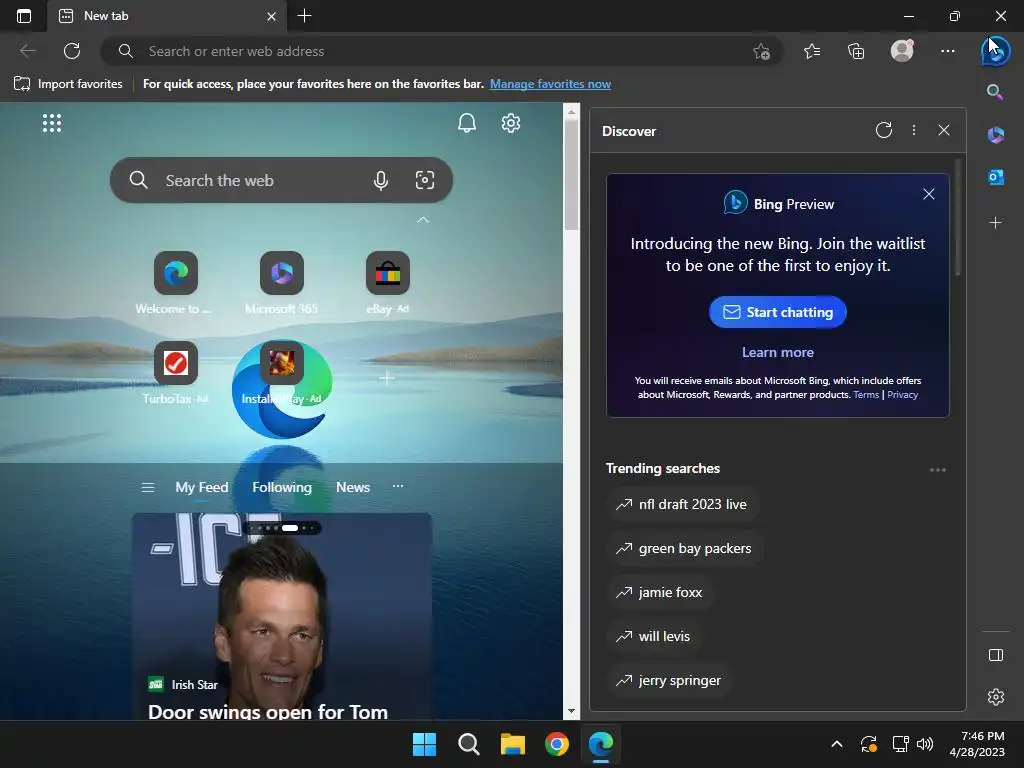
Task: Open the eBay ad quick link
Action: (x=387, y=283)
